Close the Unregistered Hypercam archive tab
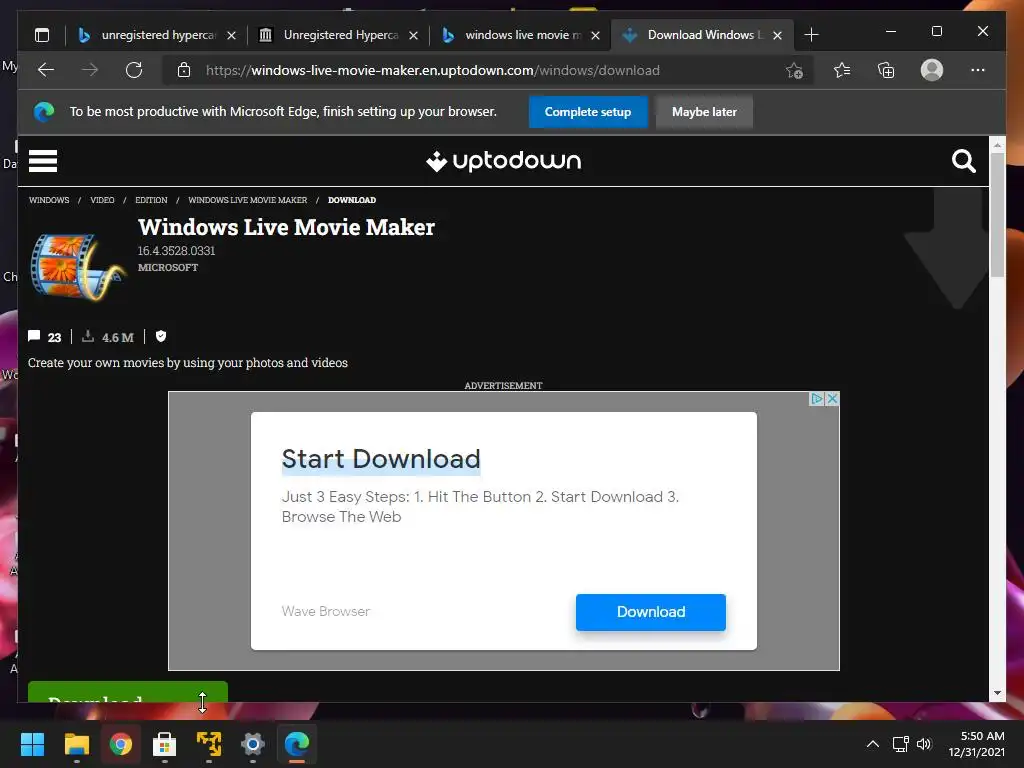This screenshot has height=768, width=1024. (413, 35)
